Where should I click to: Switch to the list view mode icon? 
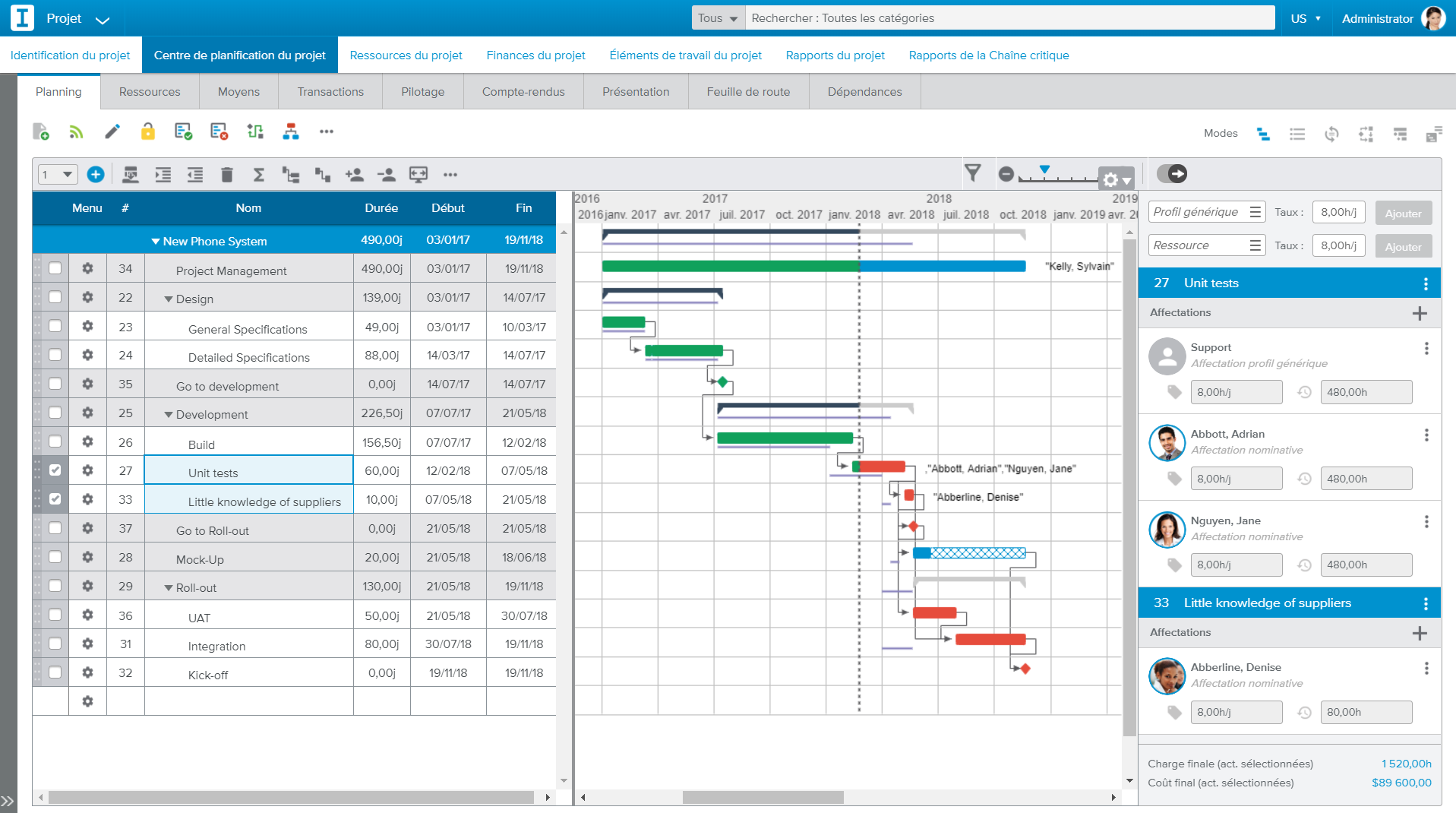click(1297, 134)
